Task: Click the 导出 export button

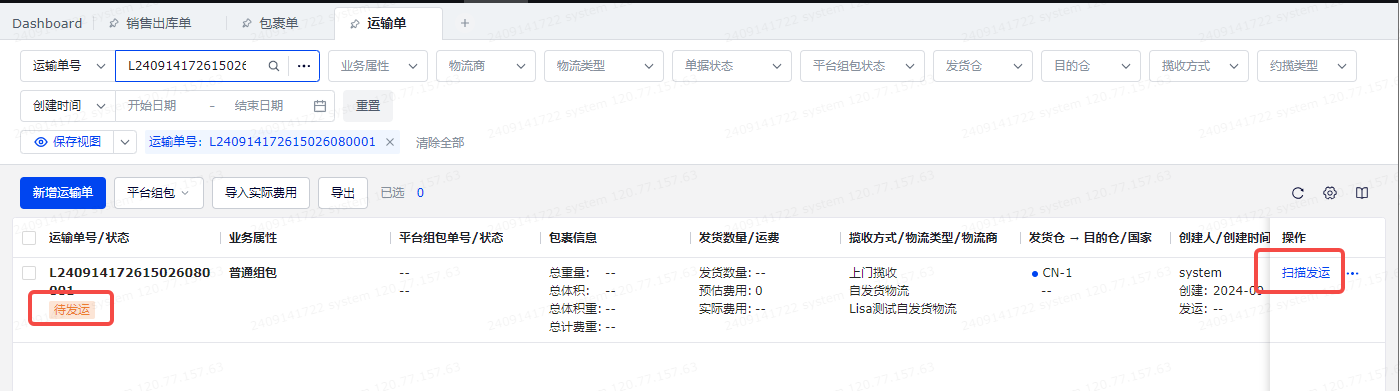Action: (343, 192)
